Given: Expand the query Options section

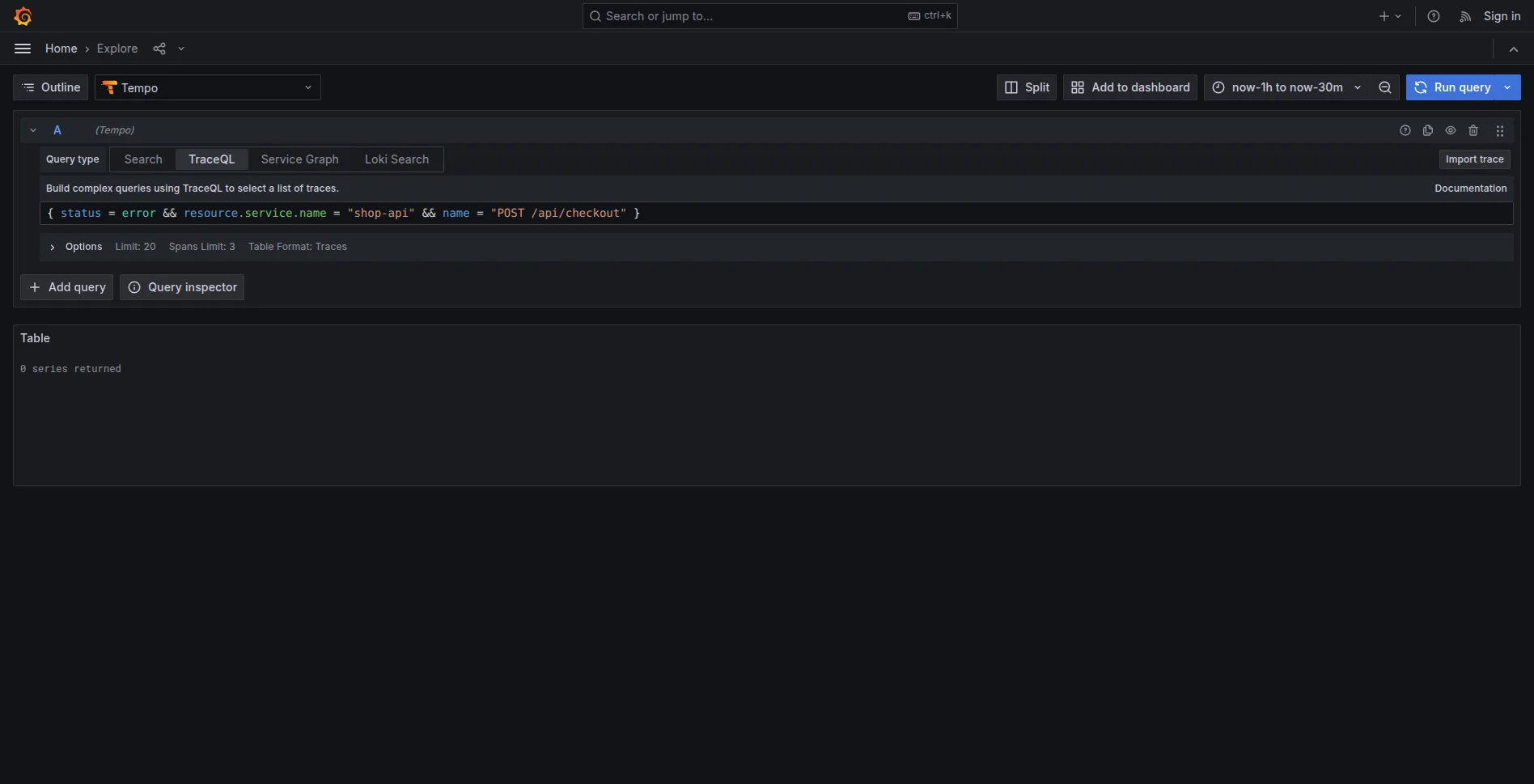Looking at the screenshot, I should coord(53,247).
